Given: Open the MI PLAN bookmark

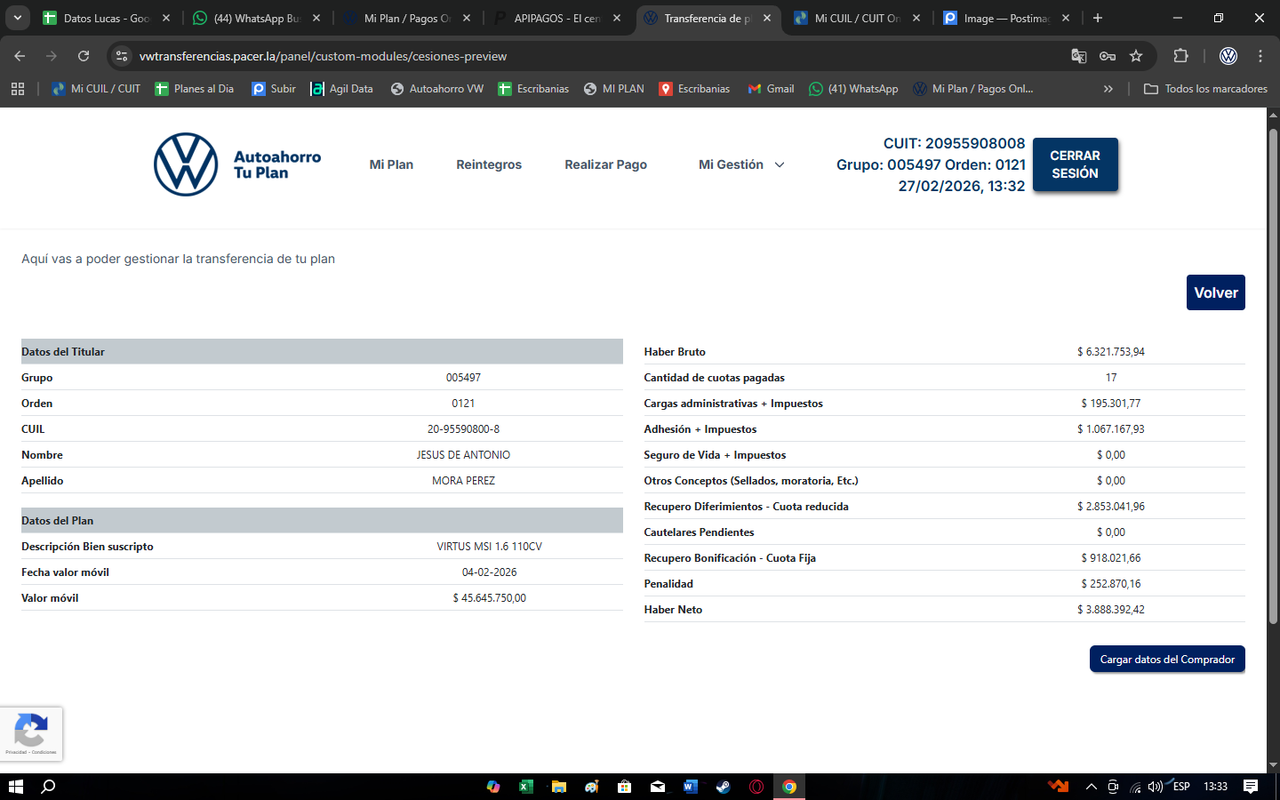Looking at the screenshot, I should pyautogui.click(x=614, y=88).
